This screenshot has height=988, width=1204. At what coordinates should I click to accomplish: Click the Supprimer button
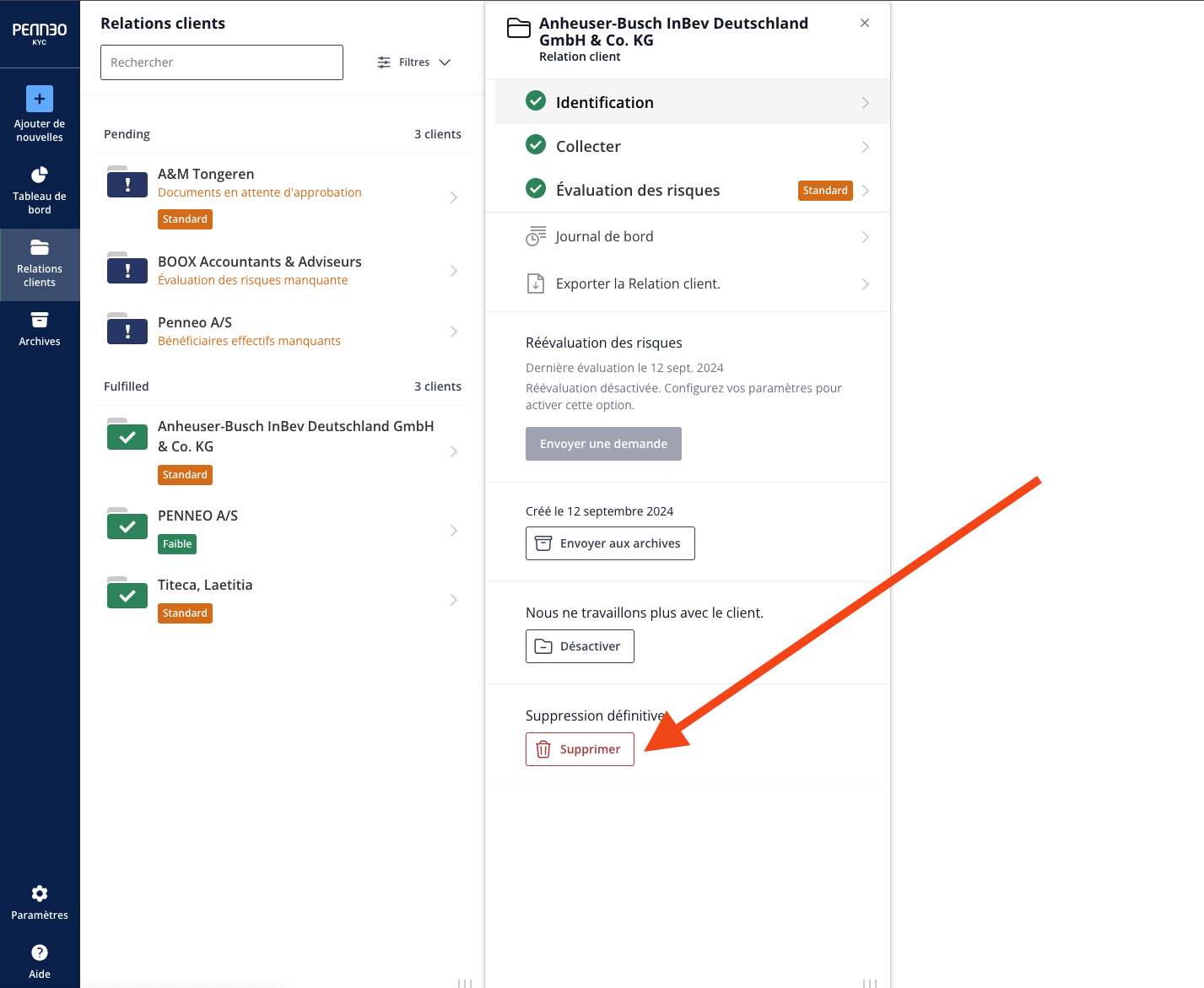[580, 749]
